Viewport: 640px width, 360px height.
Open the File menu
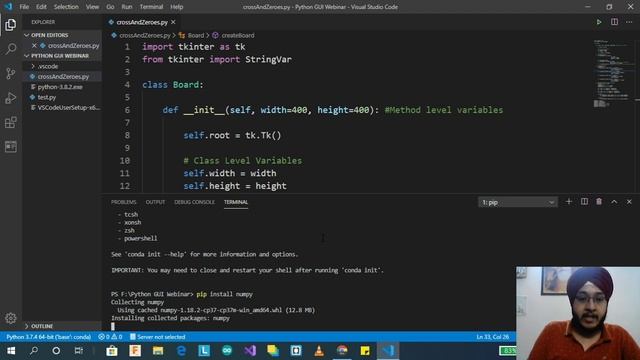(24, 7)
